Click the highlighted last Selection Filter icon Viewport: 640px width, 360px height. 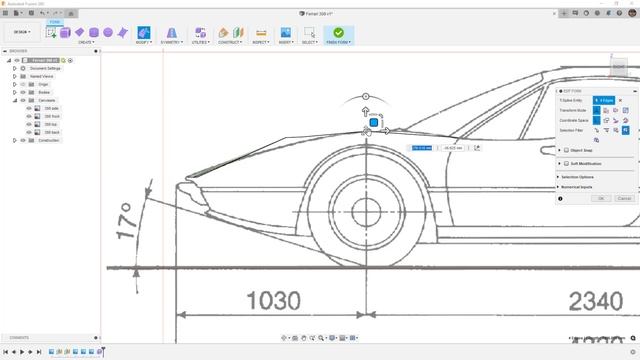[x=625, y=130]
